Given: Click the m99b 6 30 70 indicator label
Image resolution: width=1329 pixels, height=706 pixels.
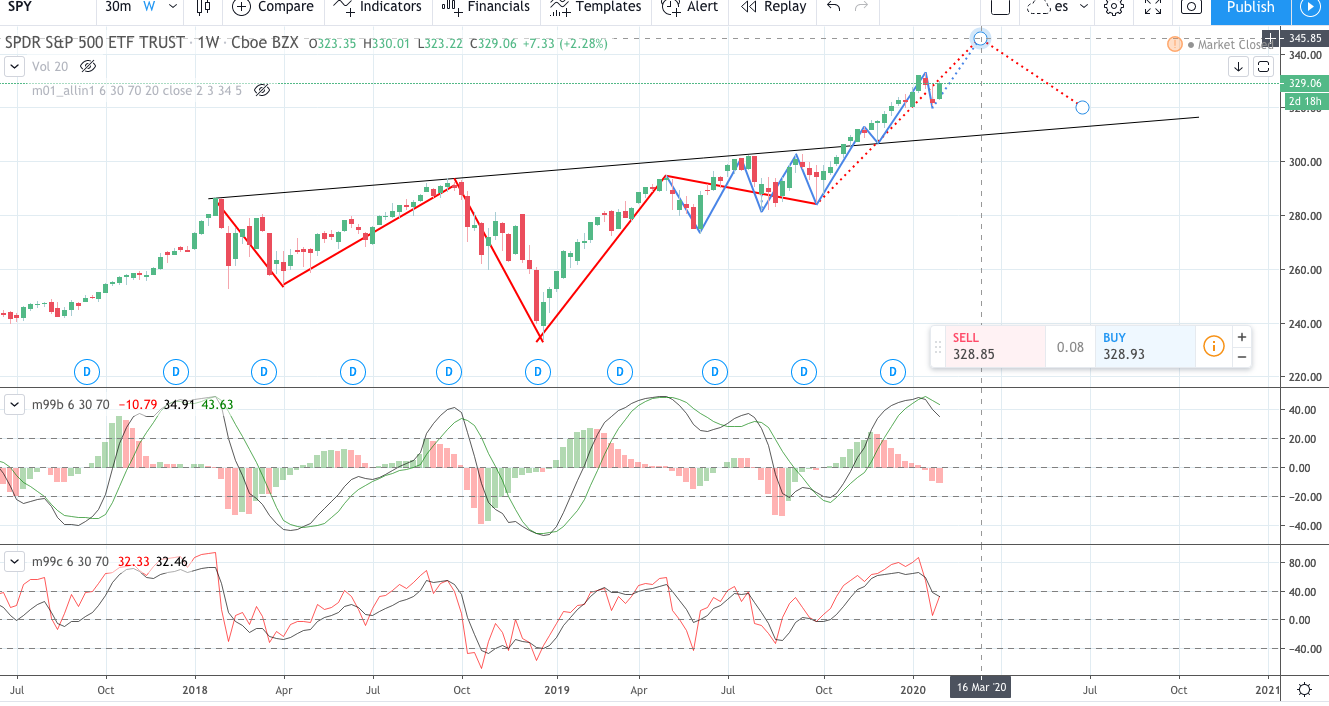Looking at the screenshot, I should click(70, 404).
